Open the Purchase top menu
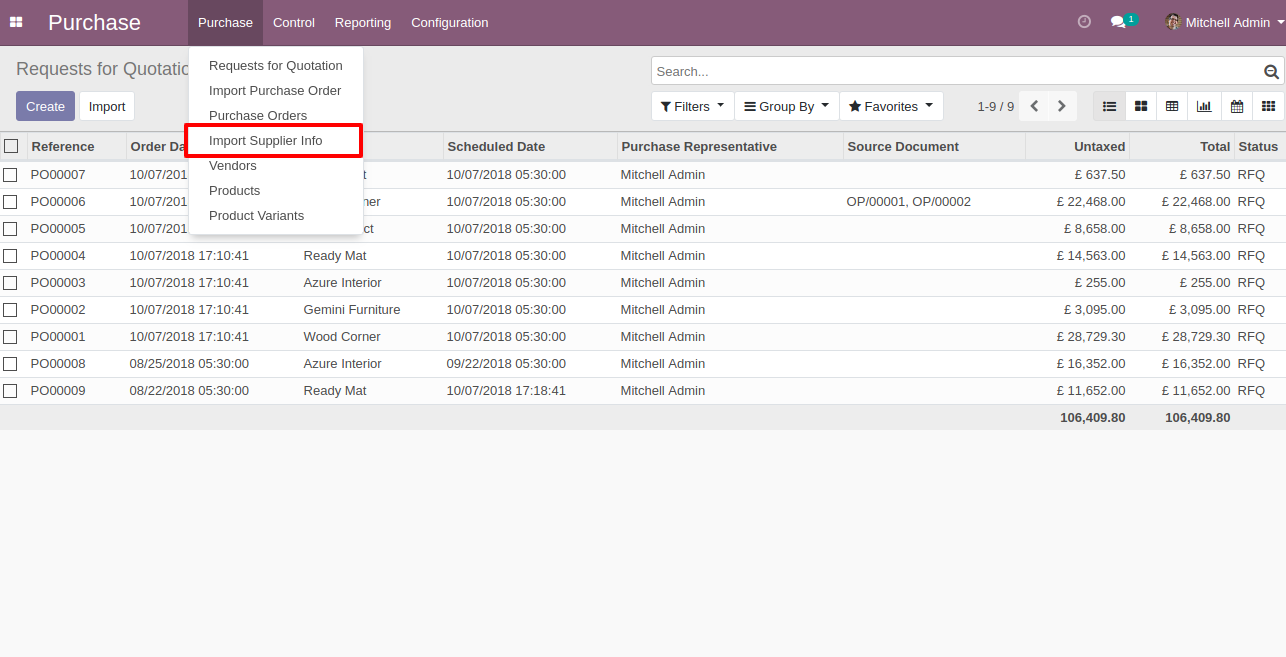This screenshot has height=657, width=1286. [x=225, y=22]
